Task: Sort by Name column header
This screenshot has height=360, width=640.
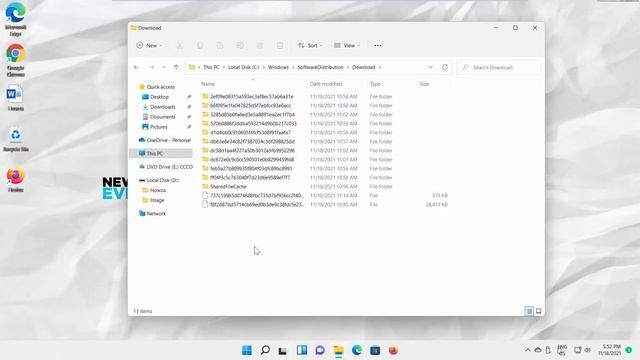Action: coord(208,84)
